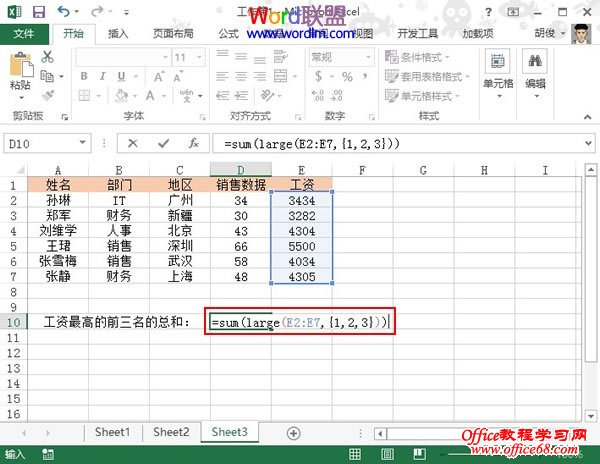Switch to the 开发工具 Developer tab
The height and width of the screenshot is (464, 600).
417,34
